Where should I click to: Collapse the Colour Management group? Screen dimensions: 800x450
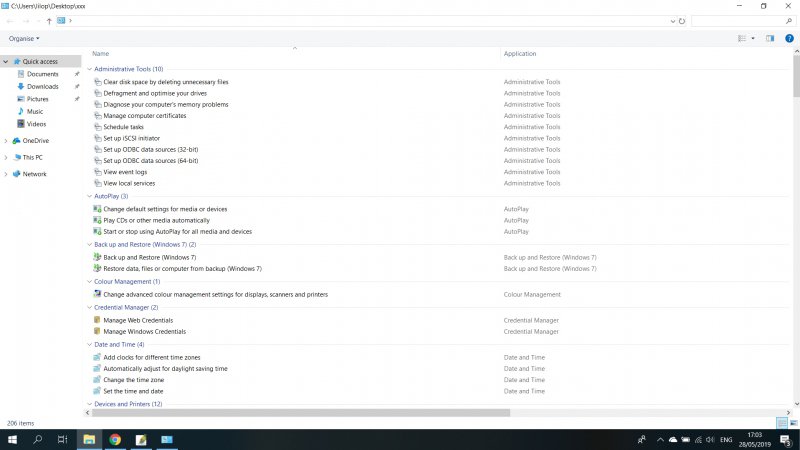click(89, 282)
